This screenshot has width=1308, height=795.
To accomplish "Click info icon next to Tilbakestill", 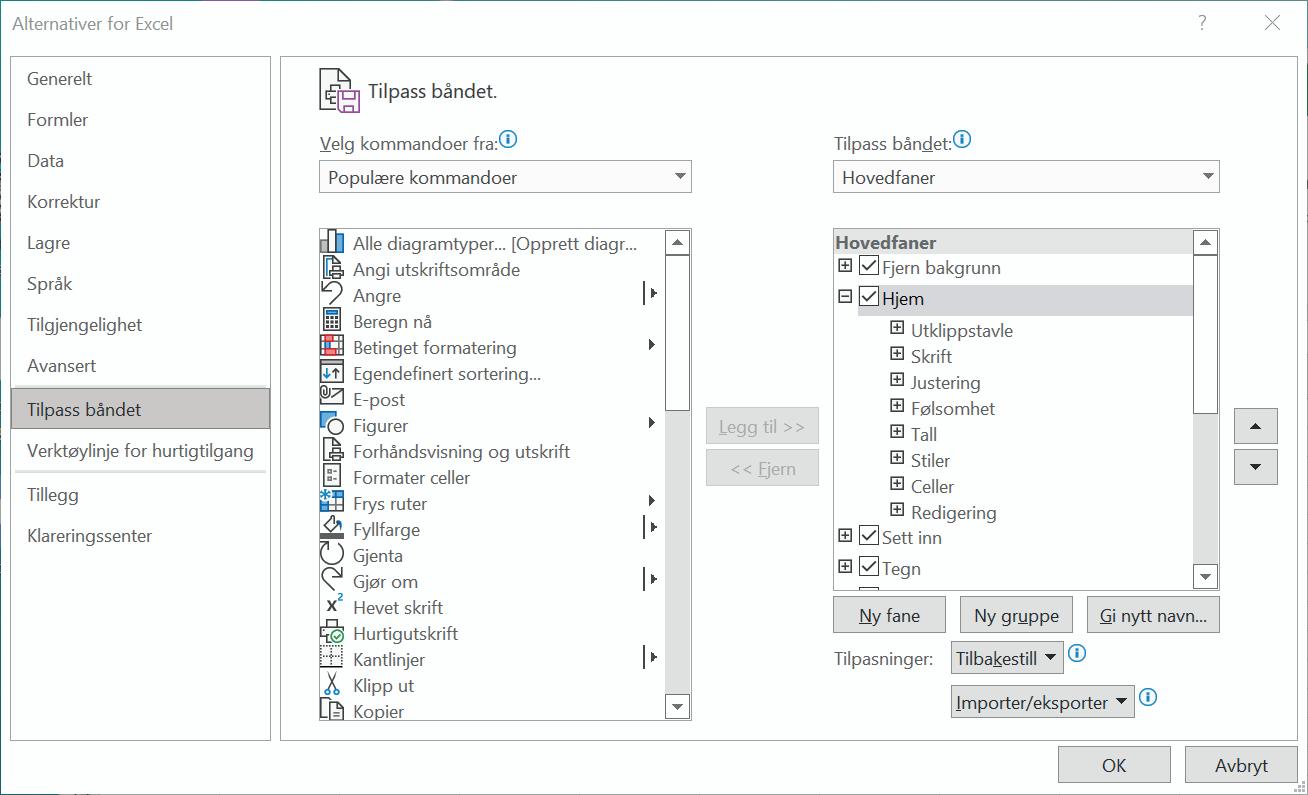I will click(x=1077, y=654).
